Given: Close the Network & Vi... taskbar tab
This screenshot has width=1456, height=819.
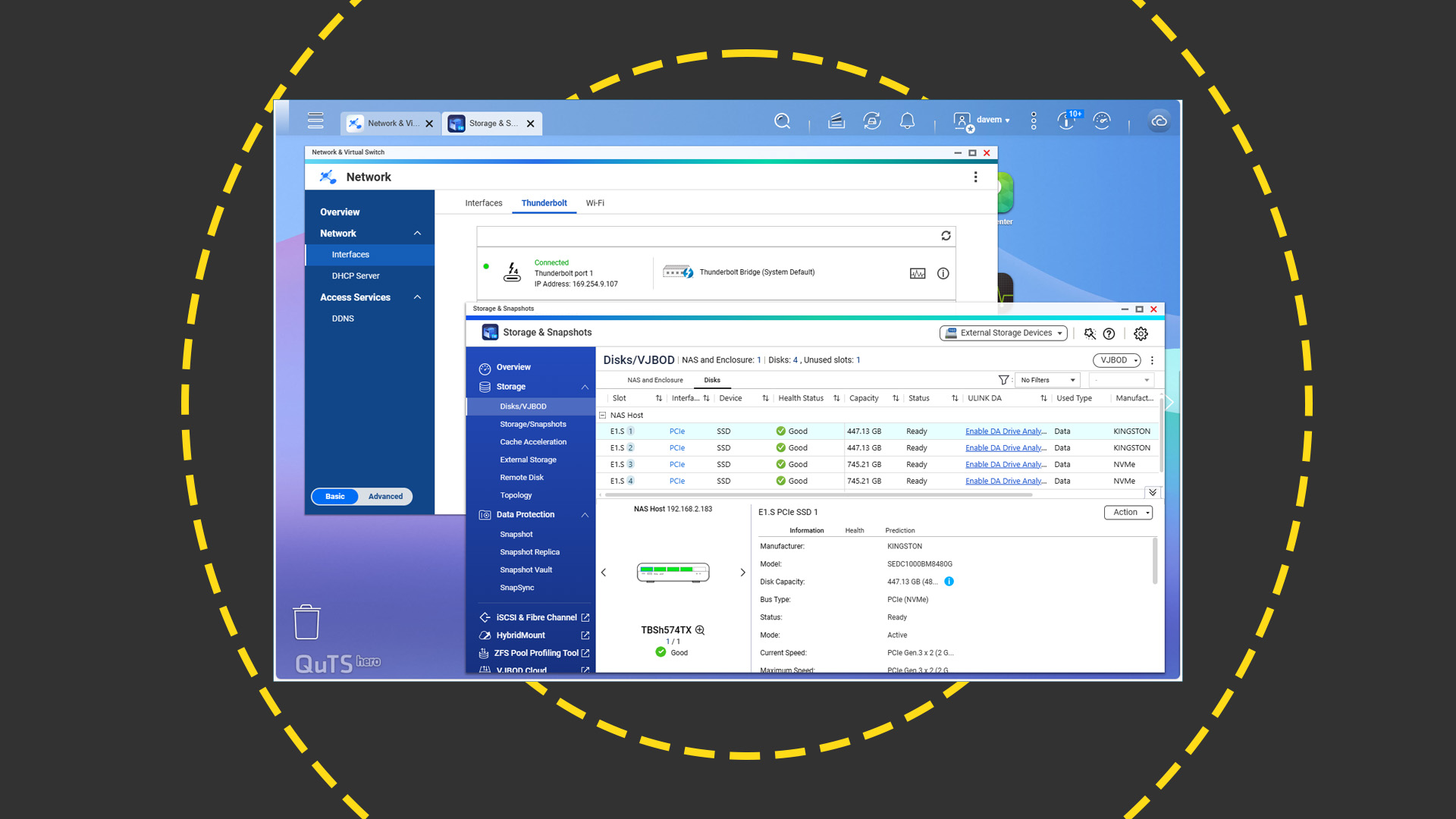Looking at the screenshot, I should pos(429,124).
